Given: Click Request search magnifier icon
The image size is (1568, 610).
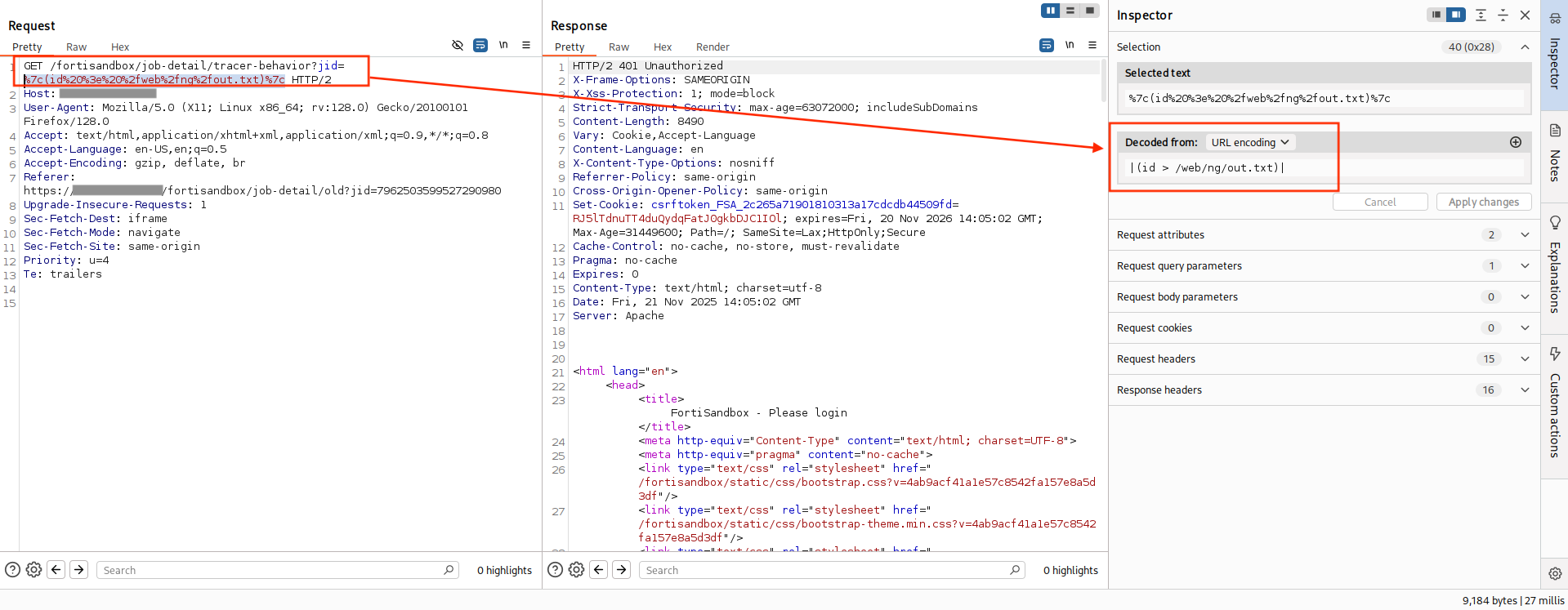Looking at the screenshot, I should pyautogui.click(x=449, y=570).
